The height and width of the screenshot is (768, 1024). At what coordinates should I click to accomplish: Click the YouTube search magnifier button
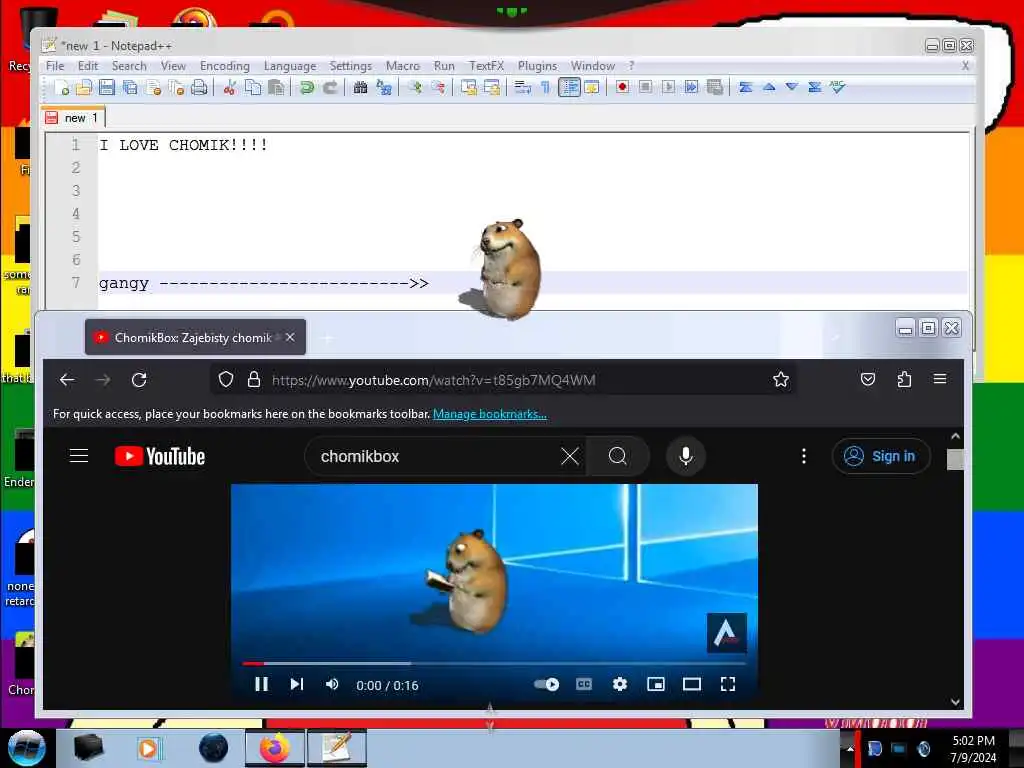618,456
